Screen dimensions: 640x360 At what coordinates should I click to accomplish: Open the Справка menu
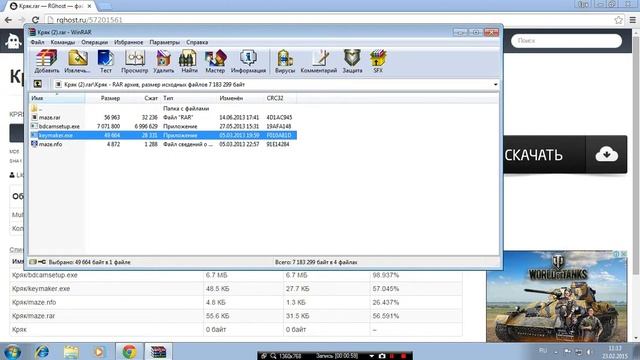click(x=197, y=42)
